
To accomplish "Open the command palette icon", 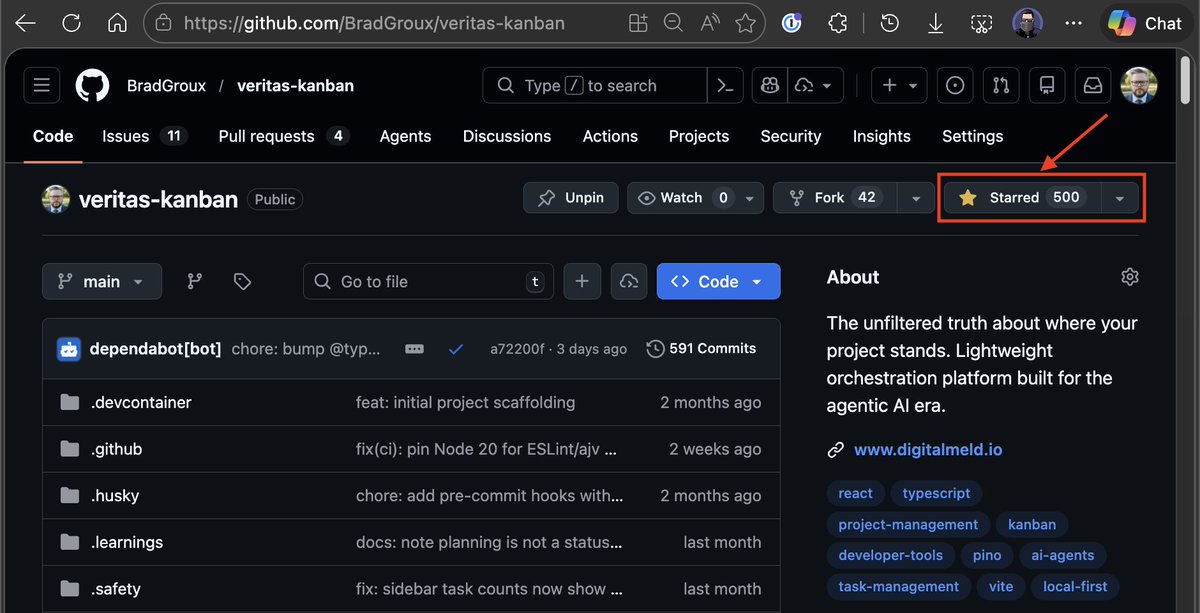I will pos(723,86).
